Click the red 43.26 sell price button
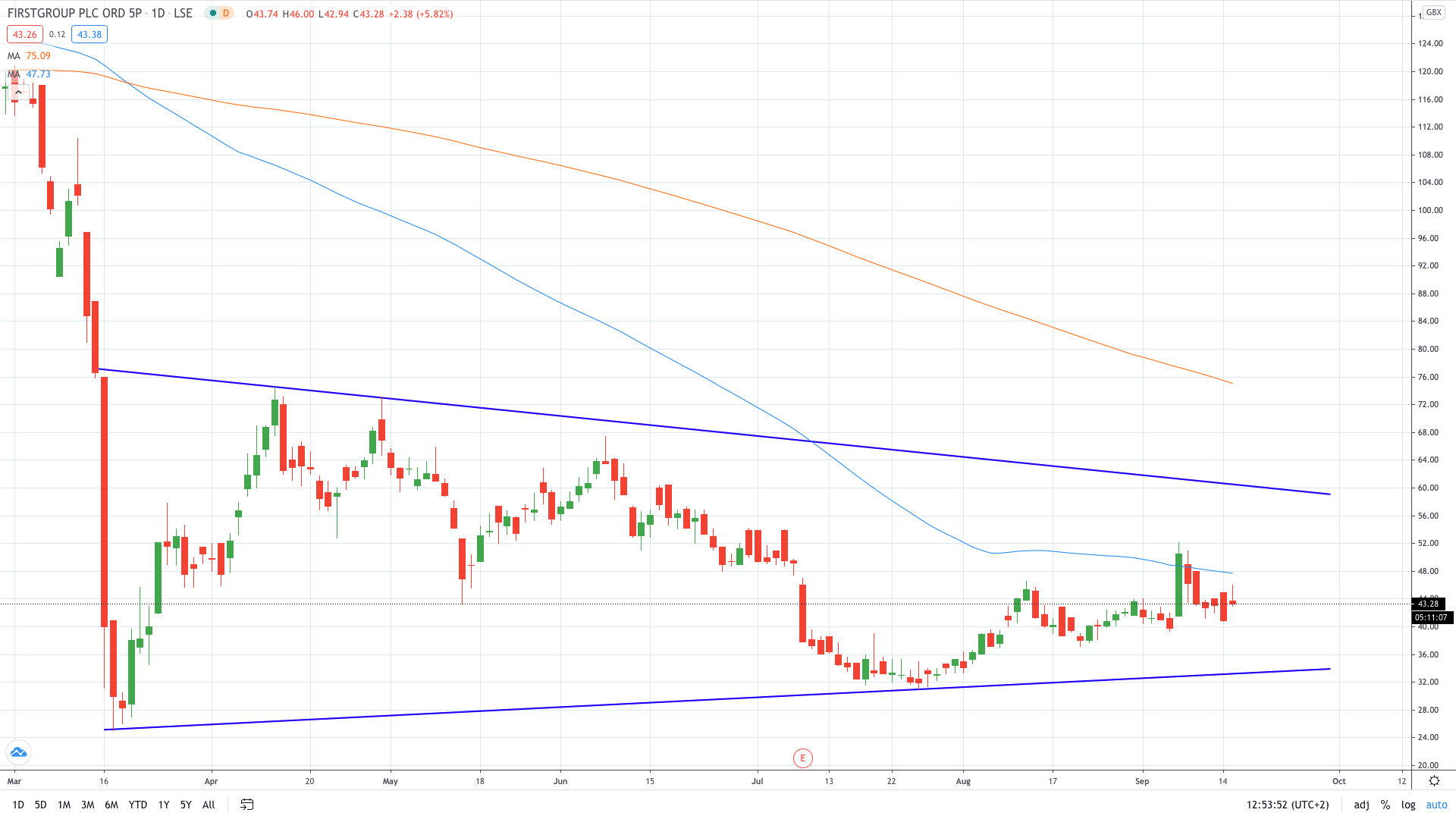 (x=24, y=34)
